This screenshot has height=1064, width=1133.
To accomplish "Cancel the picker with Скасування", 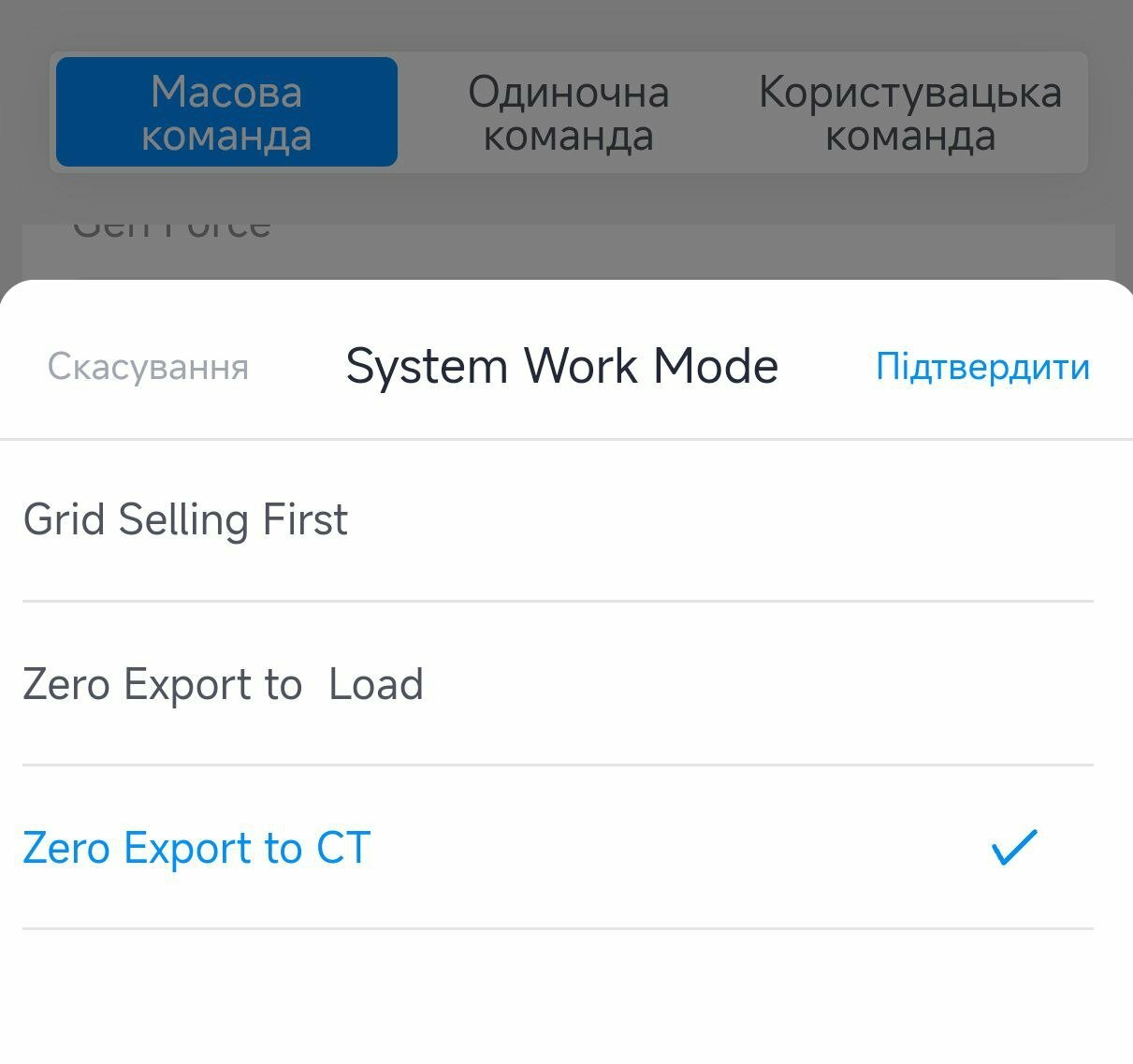I will click(148, 366).
